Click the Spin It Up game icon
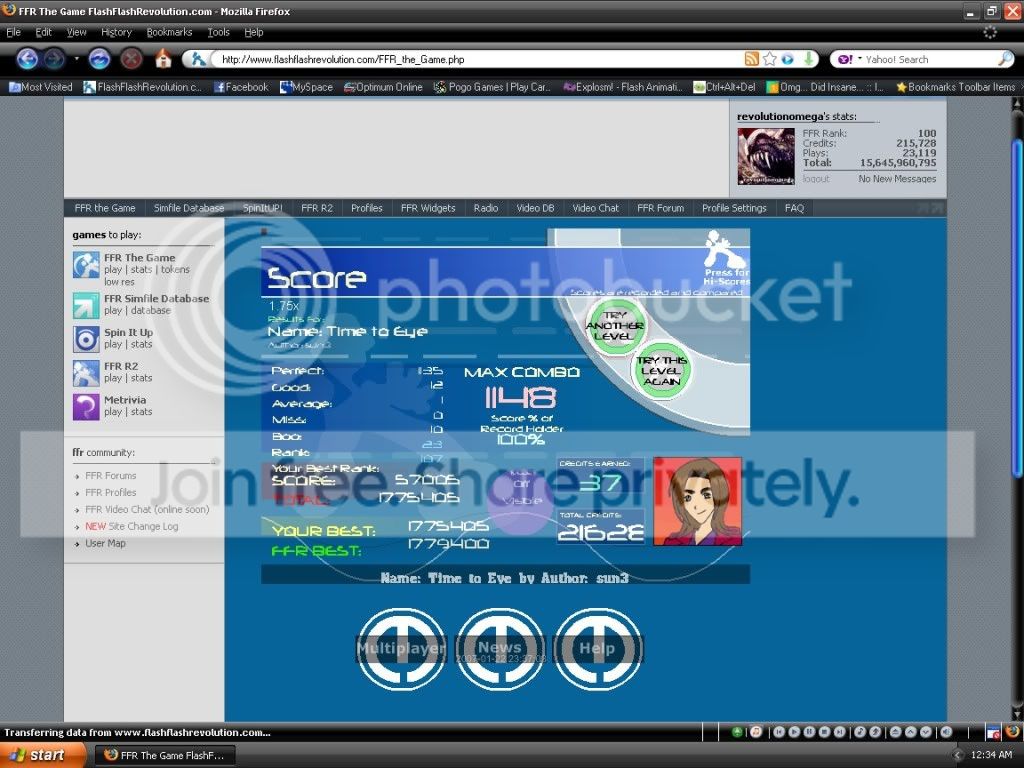The image size is (1024, 768). (86, 338)
